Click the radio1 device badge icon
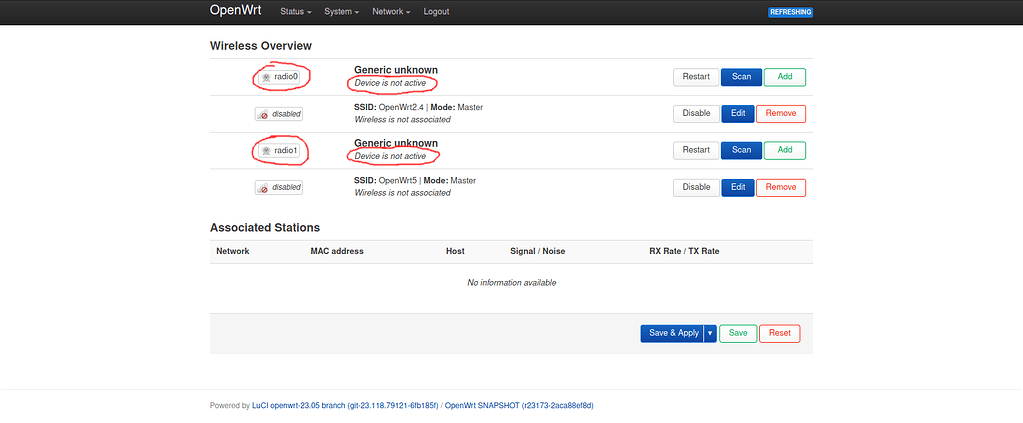 coord(279,150)
